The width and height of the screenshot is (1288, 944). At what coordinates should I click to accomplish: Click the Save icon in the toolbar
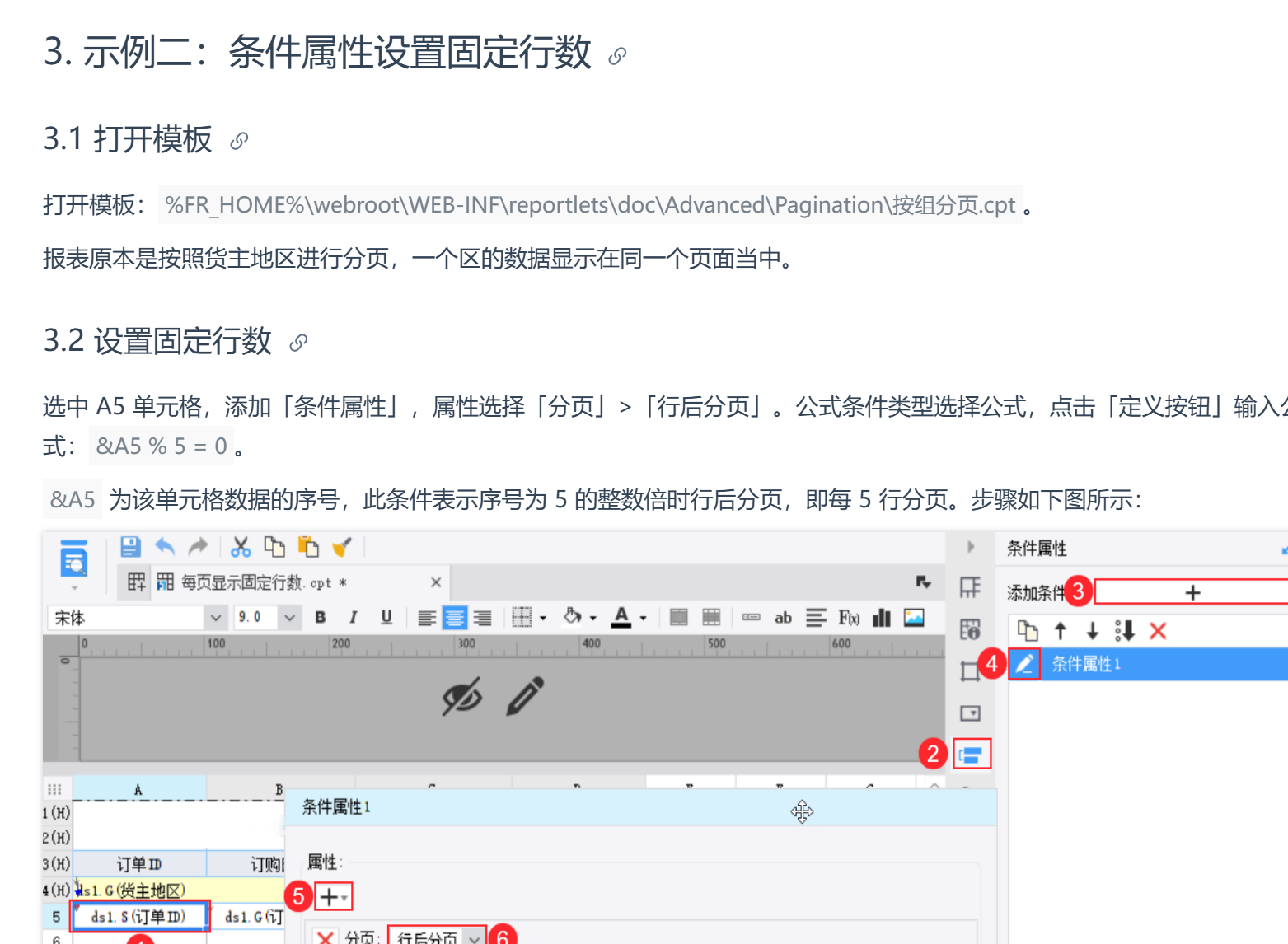[130, 547]
